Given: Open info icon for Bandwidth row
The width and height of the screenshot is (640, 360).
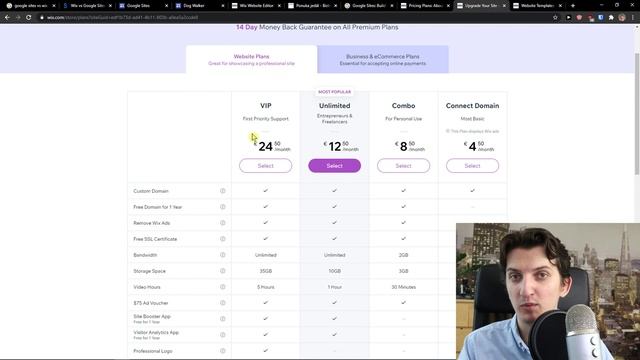Looking at the screenshot, I should pyautogui.click(x=223, y=255).
